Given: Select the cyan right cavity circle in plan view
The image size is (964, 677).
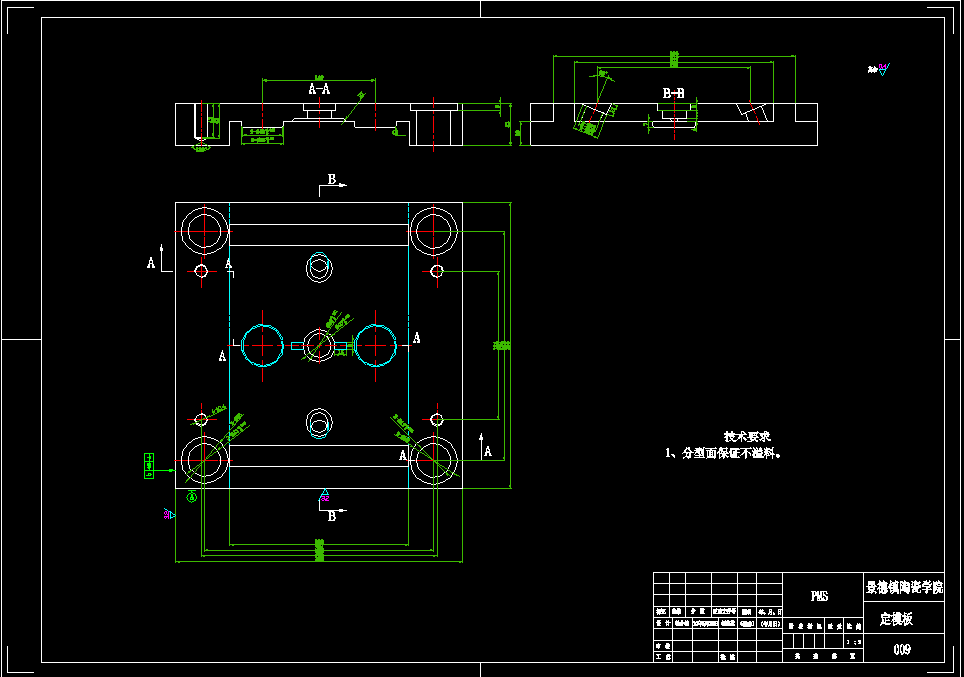Looking at the screenshot, I should coord(376,346).
